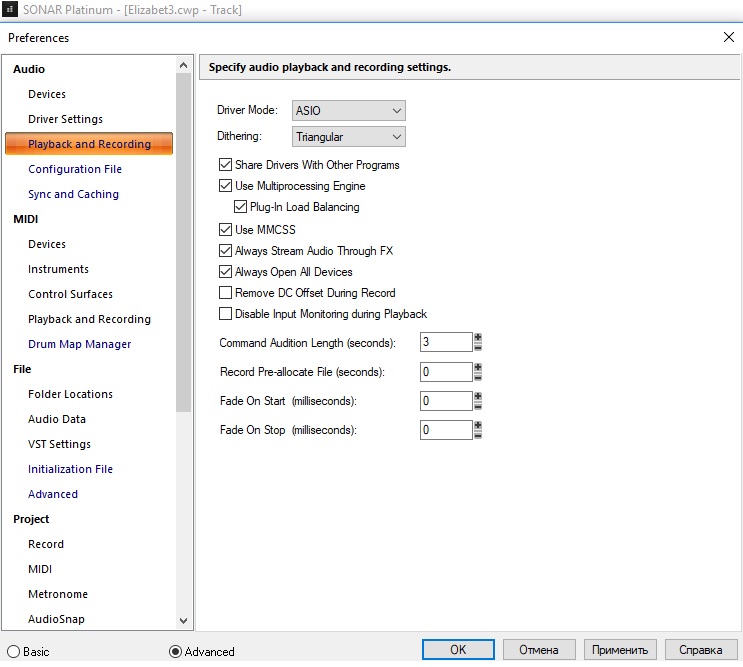Toggle the Use MMCSS checkbox
Screen dimensions: 743x667
tap(225, 229)
